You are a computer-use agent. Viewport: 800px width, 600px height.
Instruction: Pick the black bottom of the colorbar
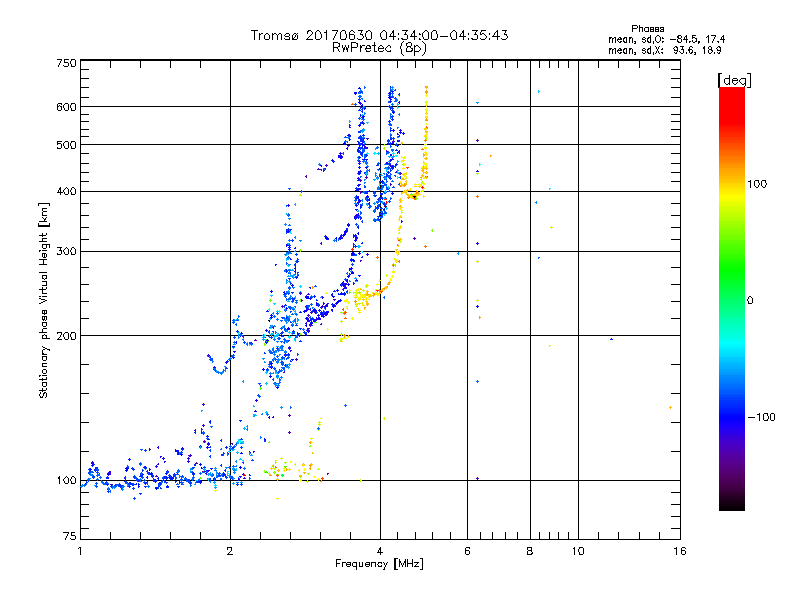point(731,505)
